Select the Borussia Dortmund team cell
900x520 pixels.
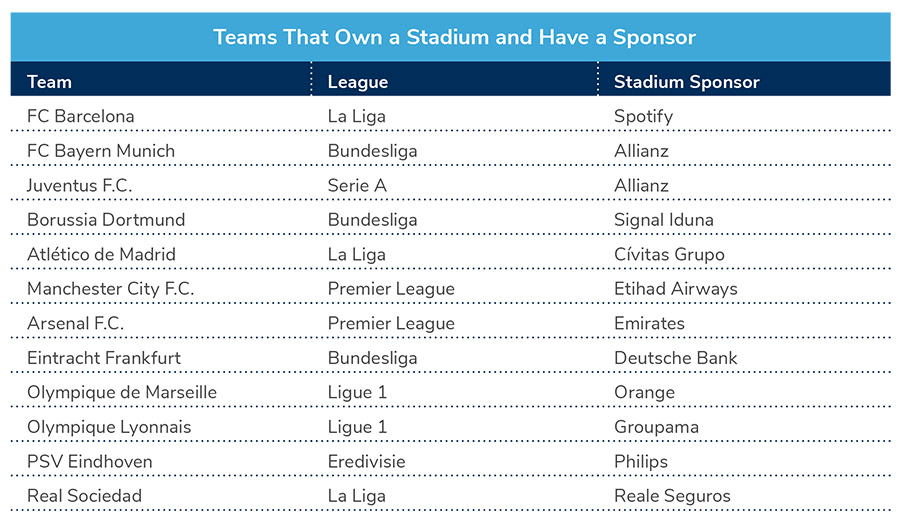106,220
